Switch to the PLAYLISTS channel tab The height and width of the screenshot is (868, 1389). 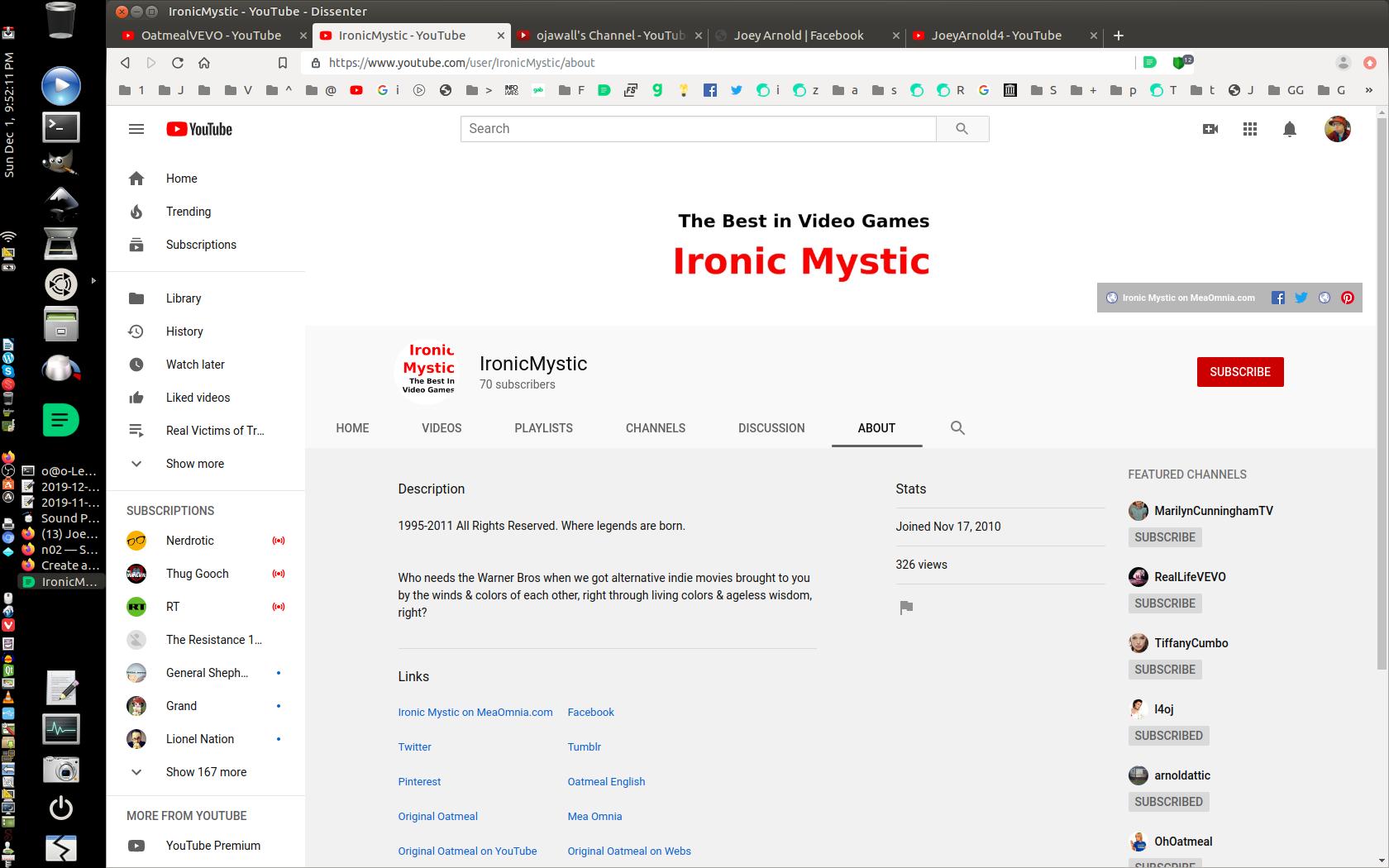[543, 428]
